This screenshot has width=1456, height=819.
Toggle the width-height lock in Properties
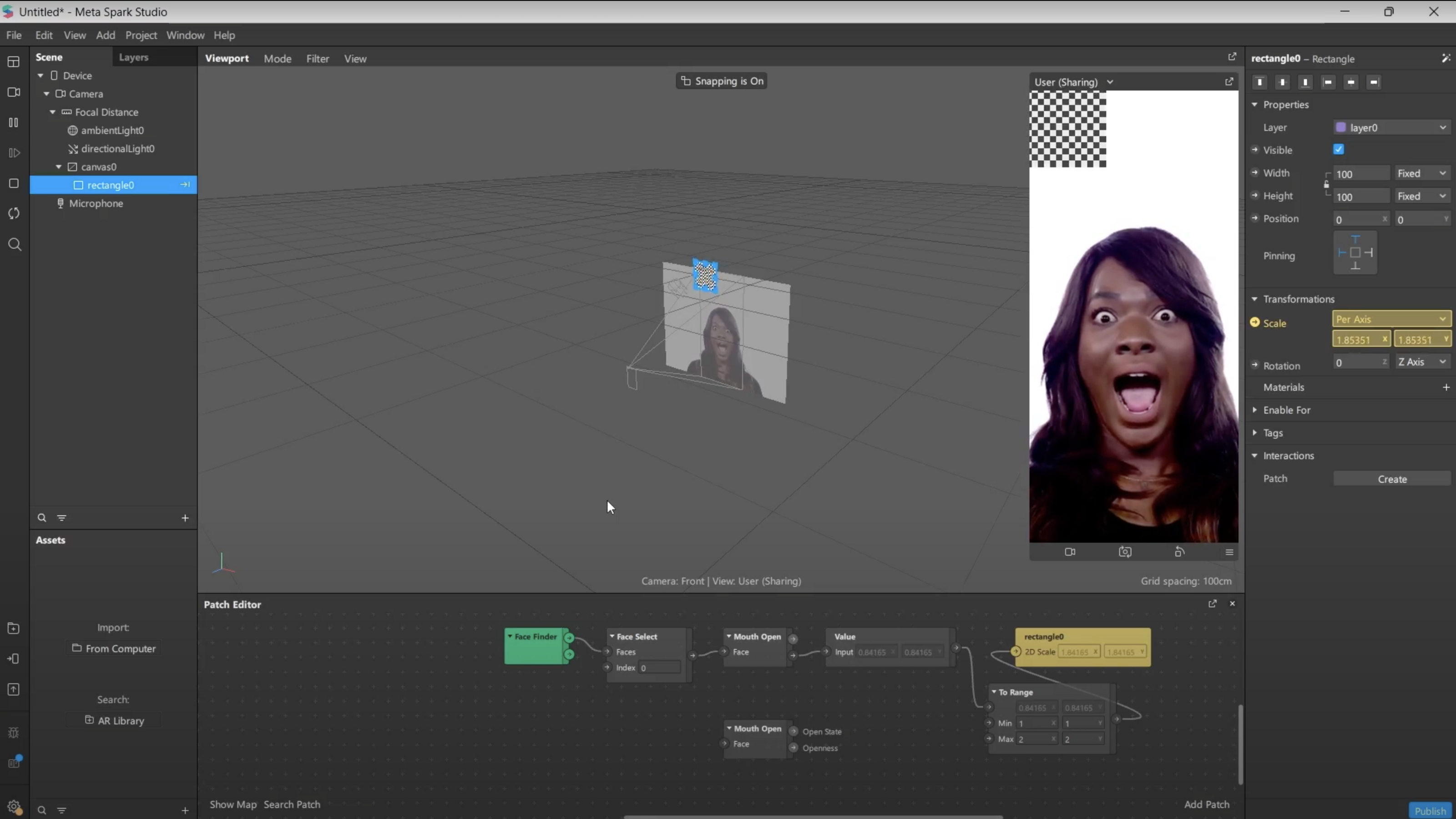pyautogui.click(x=1327, y=184)
